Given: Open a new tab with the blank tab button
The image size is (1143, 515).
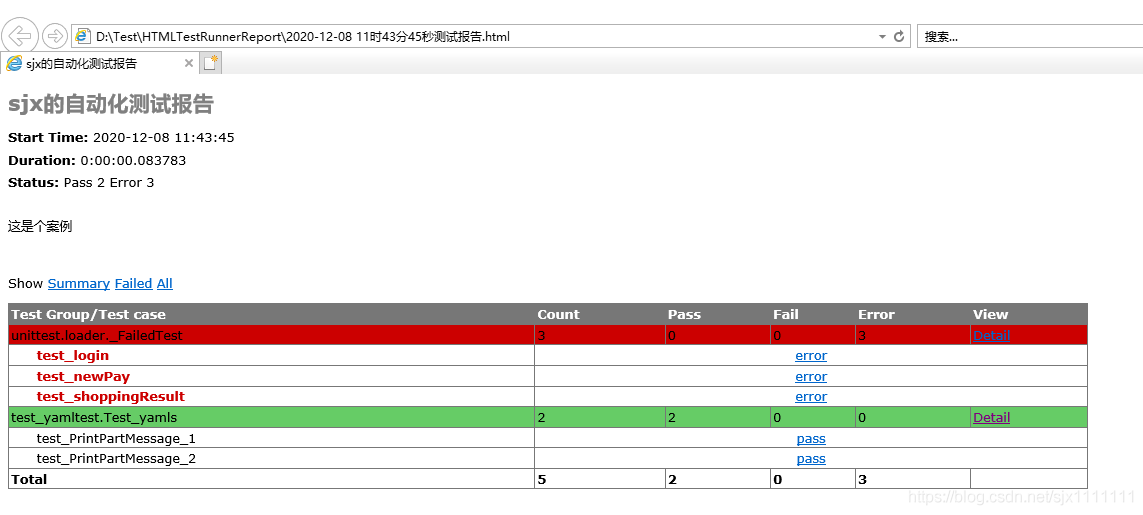Looking at the screenshot, I should click(211, 63).
